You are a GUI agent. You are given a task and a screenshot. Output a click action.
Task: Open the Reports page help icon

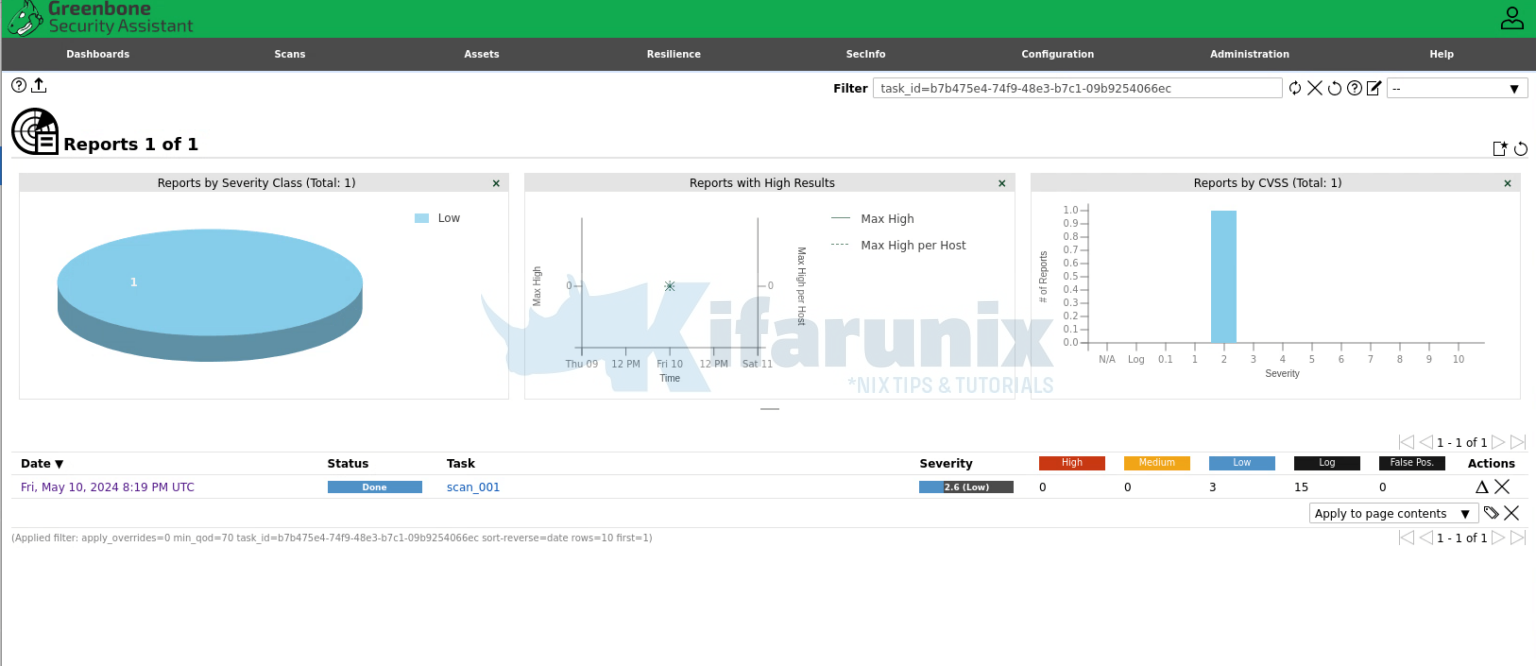[18, 85]
